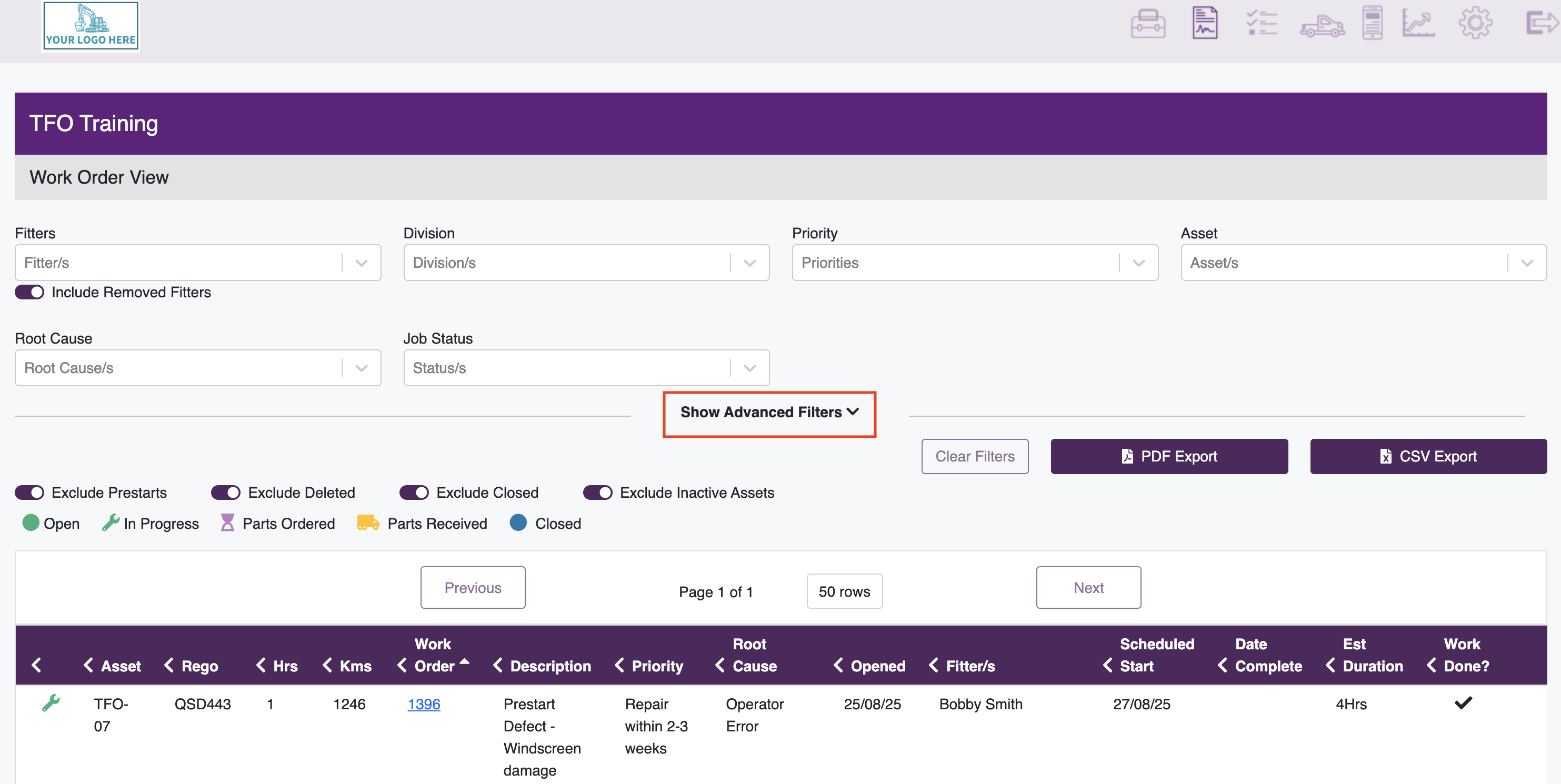Click the 1246 kms cell
The width and height of the screenshot is (1561, 784).
point(349,704)
